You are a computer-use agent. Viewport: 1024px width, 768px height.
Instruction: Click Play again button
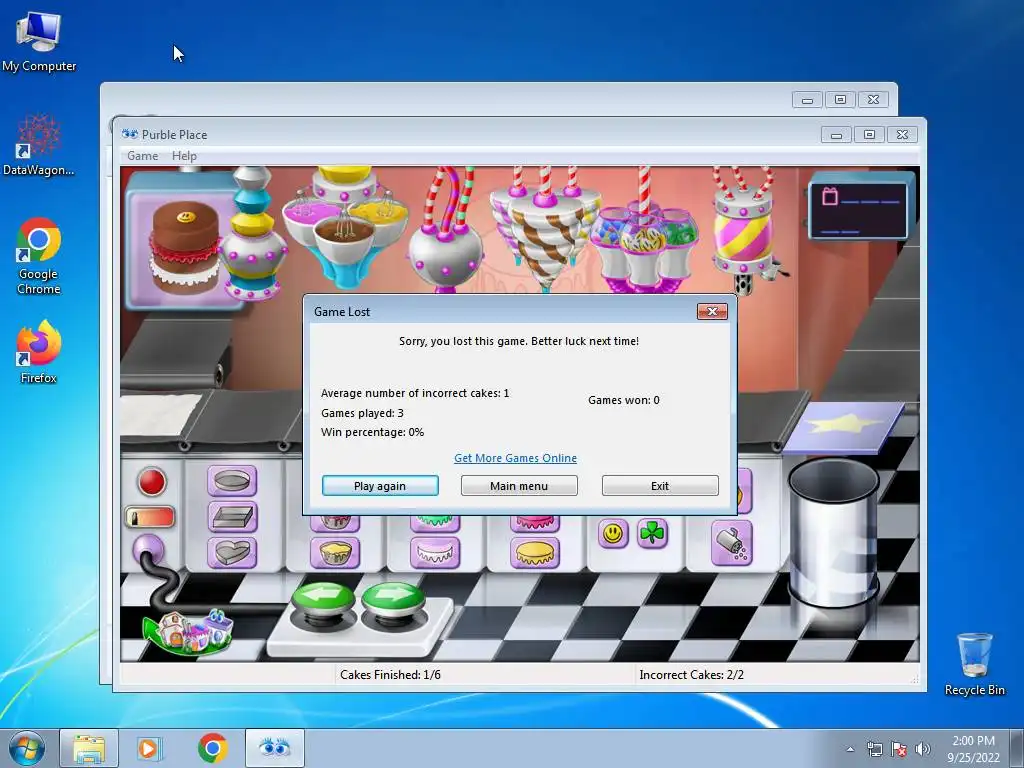point(380,486)
